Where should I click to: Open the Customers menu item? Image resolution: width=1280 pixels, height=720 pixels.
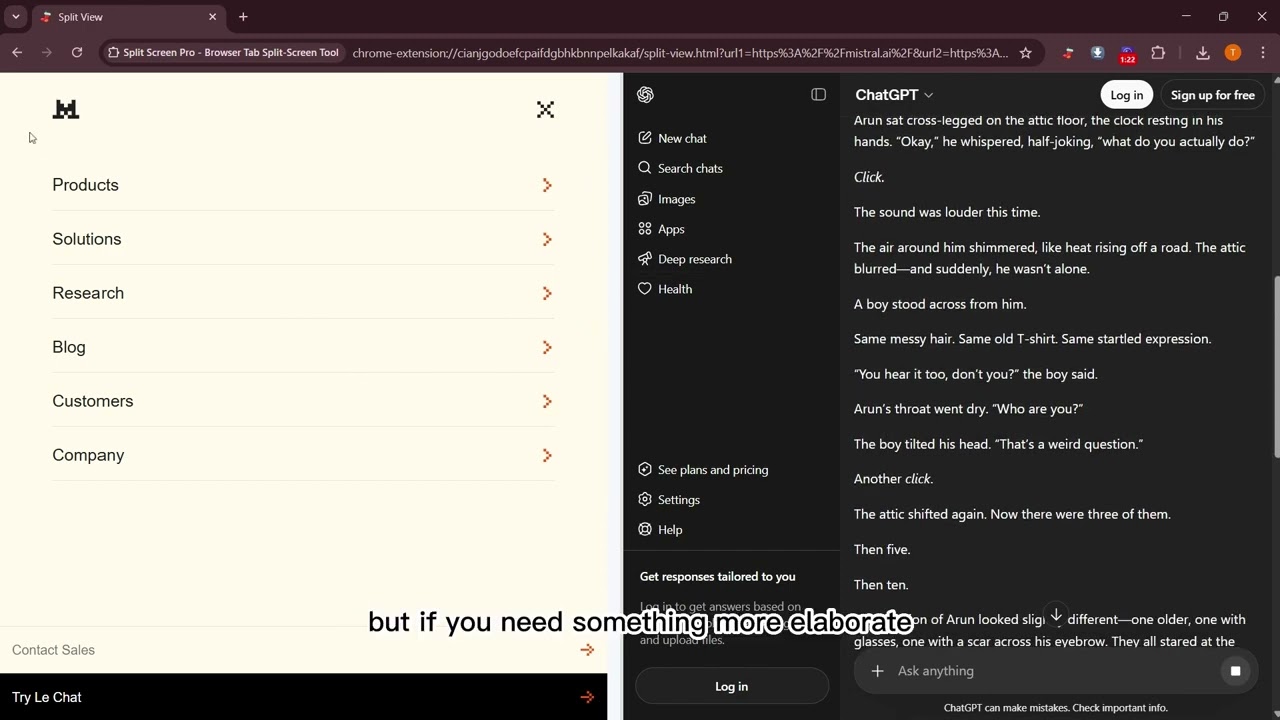click(303, 401)
